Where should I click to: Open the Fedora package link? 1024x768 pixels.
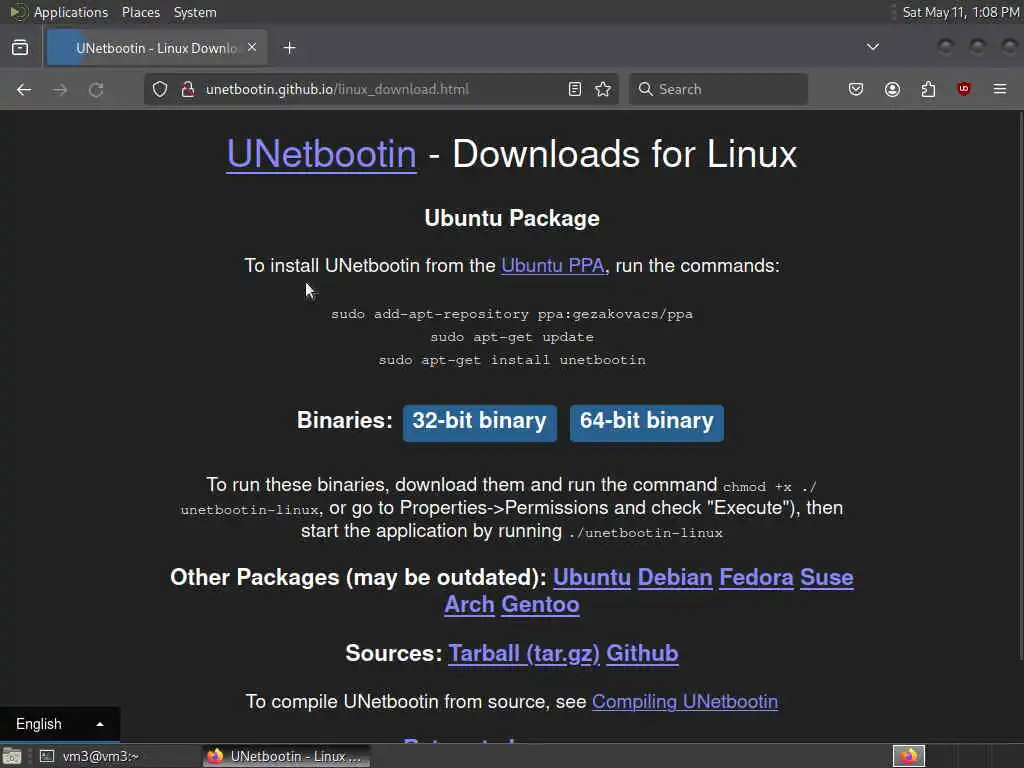click(756, 577)
